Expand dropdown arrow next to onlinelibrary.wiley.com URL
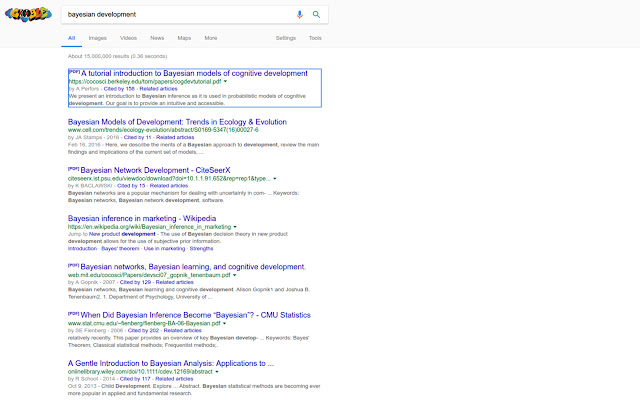The image size is (640, 400). tap(217, 371)
